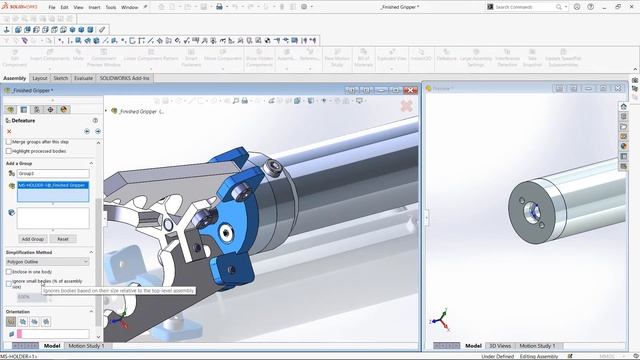
Task: Collapse the Add a Group section
Action: pos(91,163)
